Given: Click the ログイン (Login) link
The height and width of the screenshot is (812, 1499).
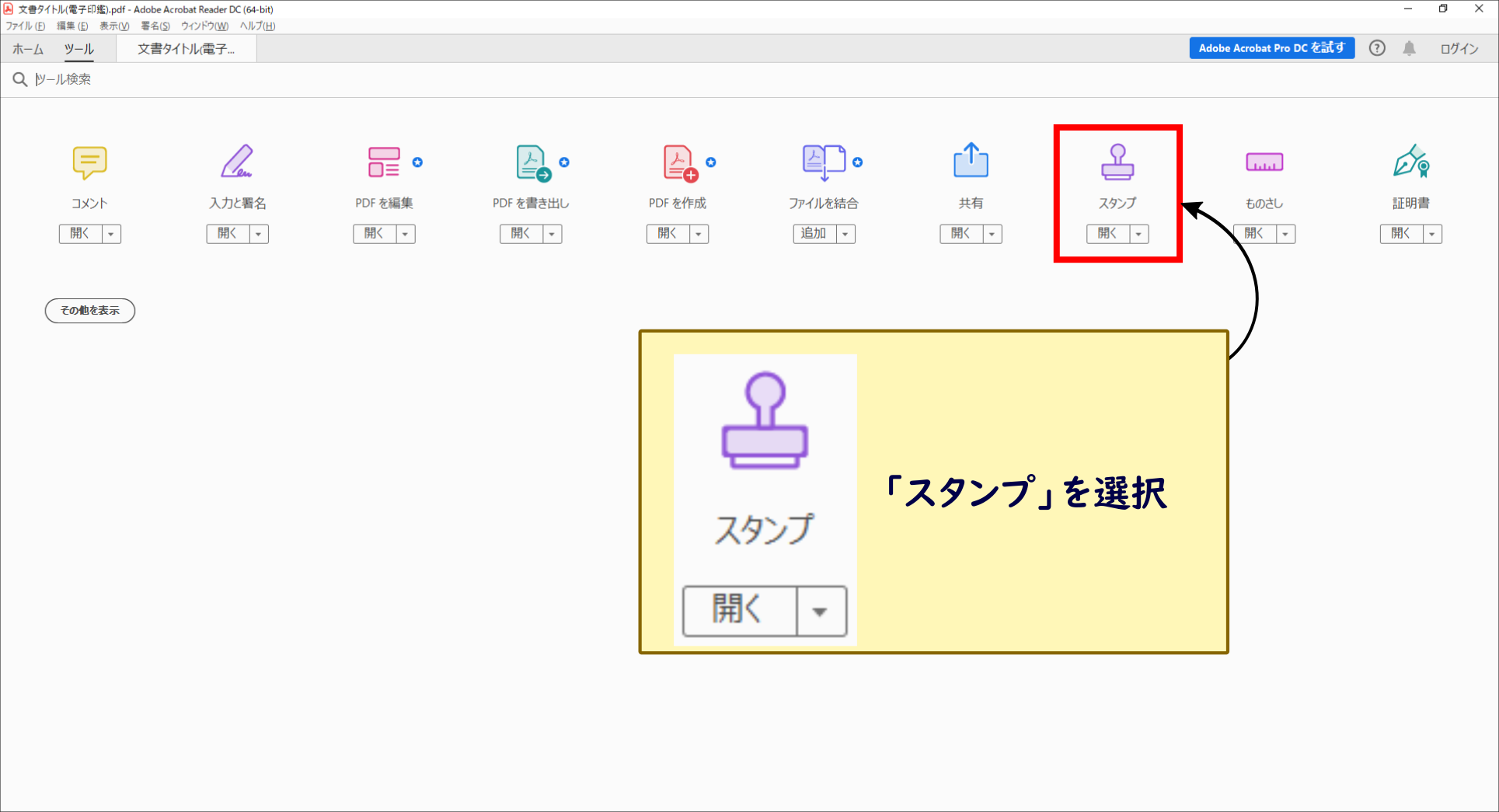Looking at the screenshot, I should [1459, 49].
